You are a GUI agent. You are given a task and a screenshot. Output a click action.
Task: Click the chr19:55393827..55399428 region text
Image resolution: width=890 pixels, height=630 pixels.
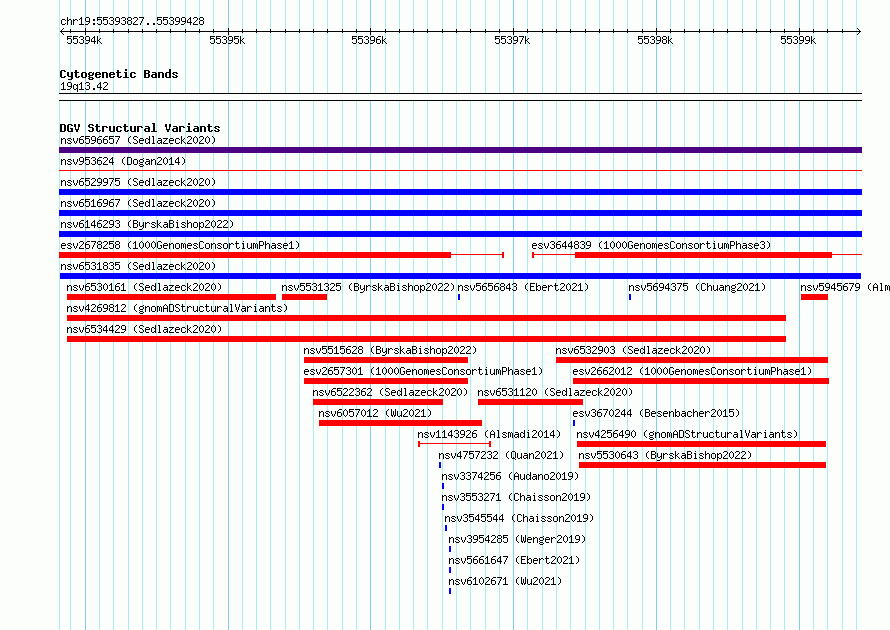(x=132, y=22)
